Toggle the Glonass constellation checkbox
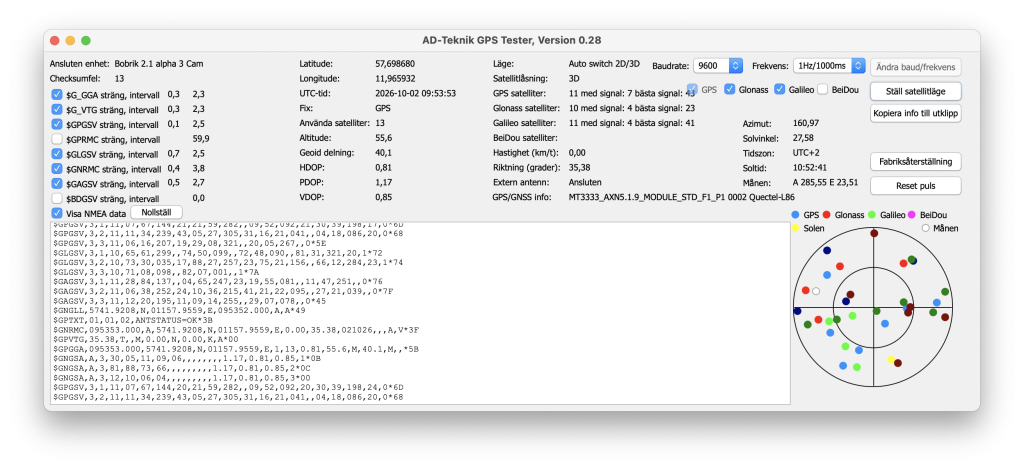The height and width of the screenshot is (469, 1024). [730, 89]
